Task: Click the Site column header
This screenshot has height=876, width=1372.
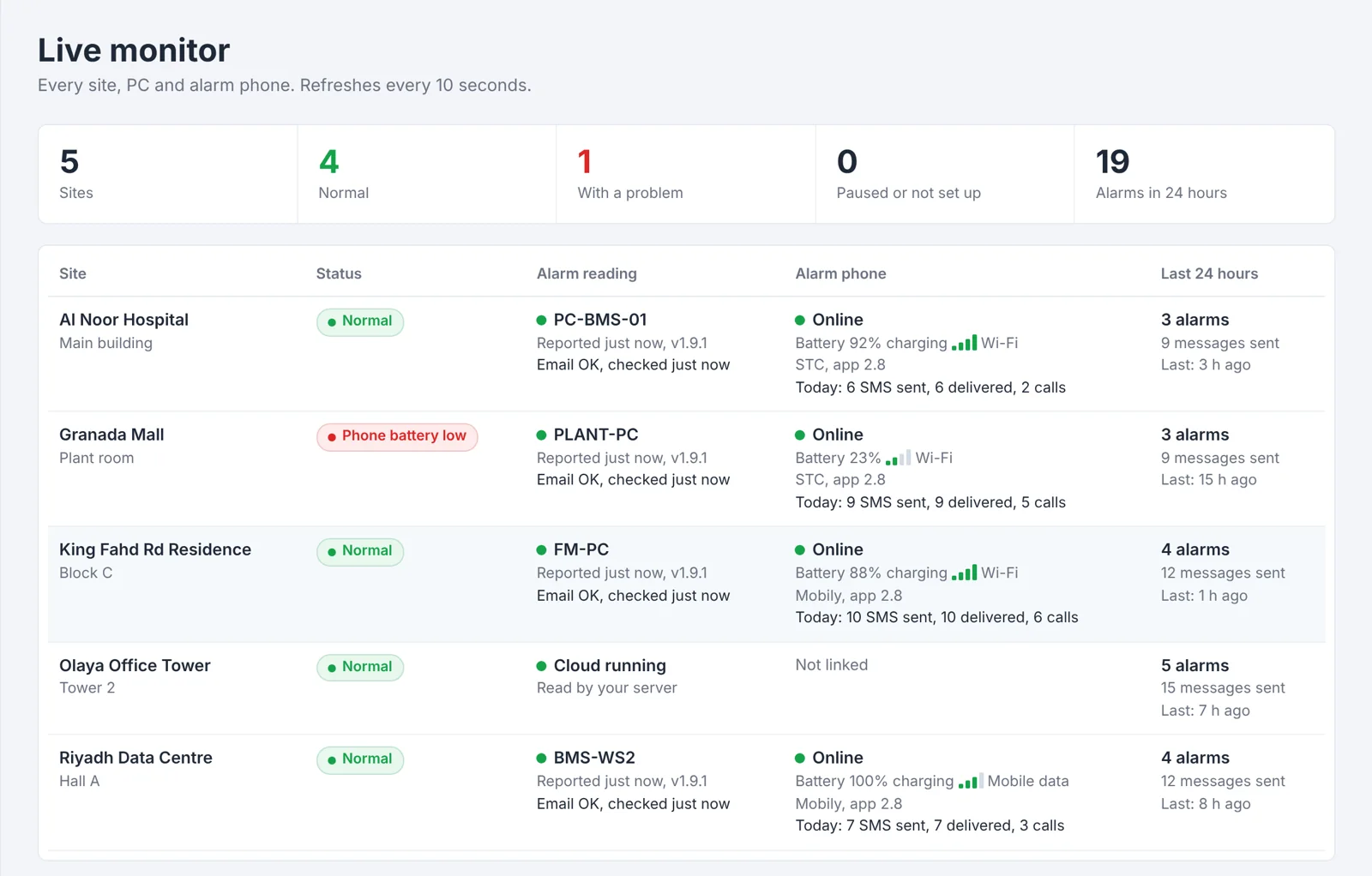Action: (x=73, y=273)
